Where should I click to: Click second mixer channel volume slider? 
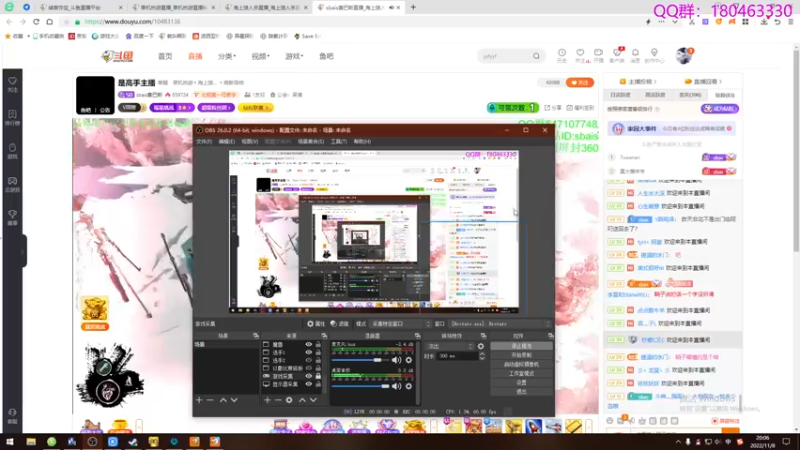coord(361,386)
